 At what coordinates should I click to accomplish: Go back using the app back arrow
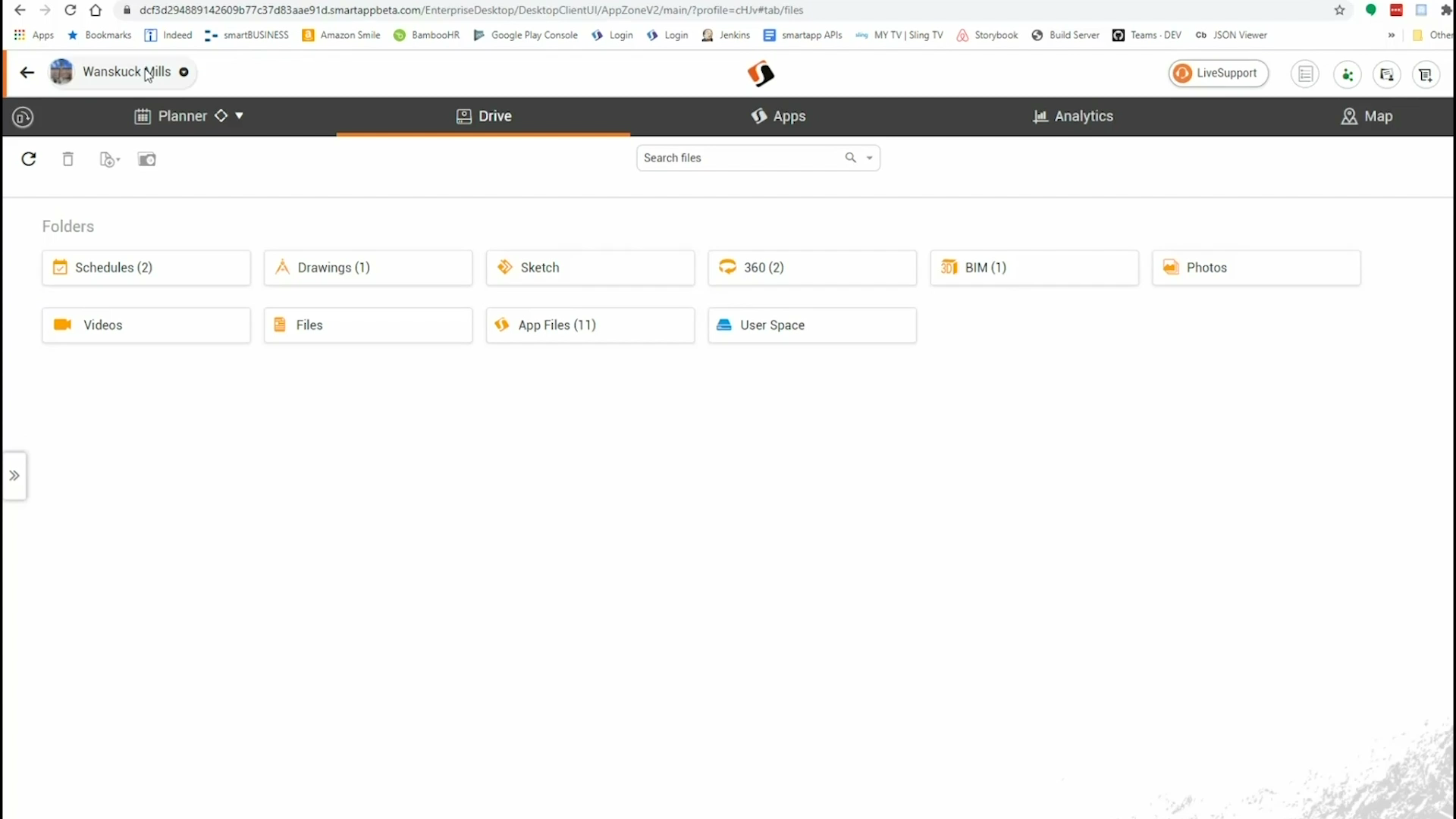[x=27, y=73]
